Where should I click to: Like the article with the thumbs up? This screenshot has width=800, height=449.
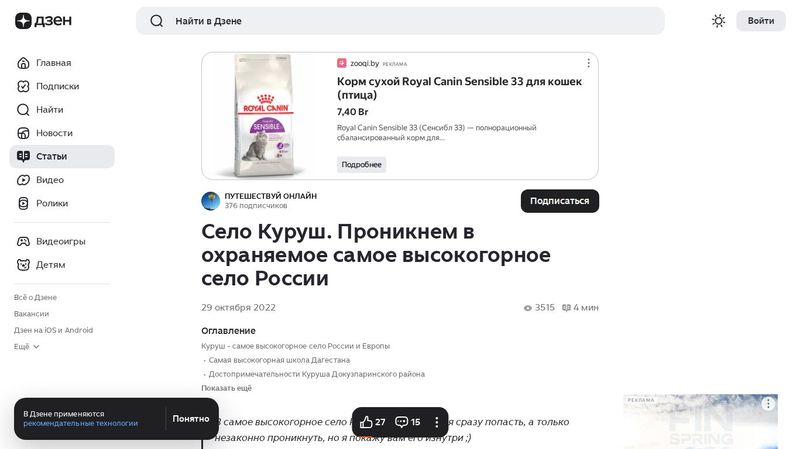point(372,422)
